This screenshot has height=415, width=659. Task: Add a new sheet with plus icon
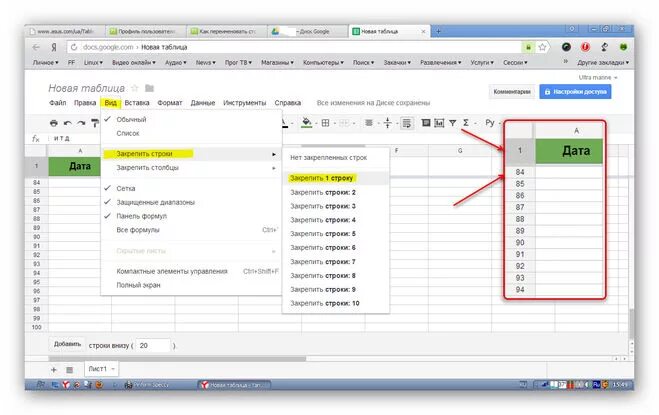coord(54,370)
